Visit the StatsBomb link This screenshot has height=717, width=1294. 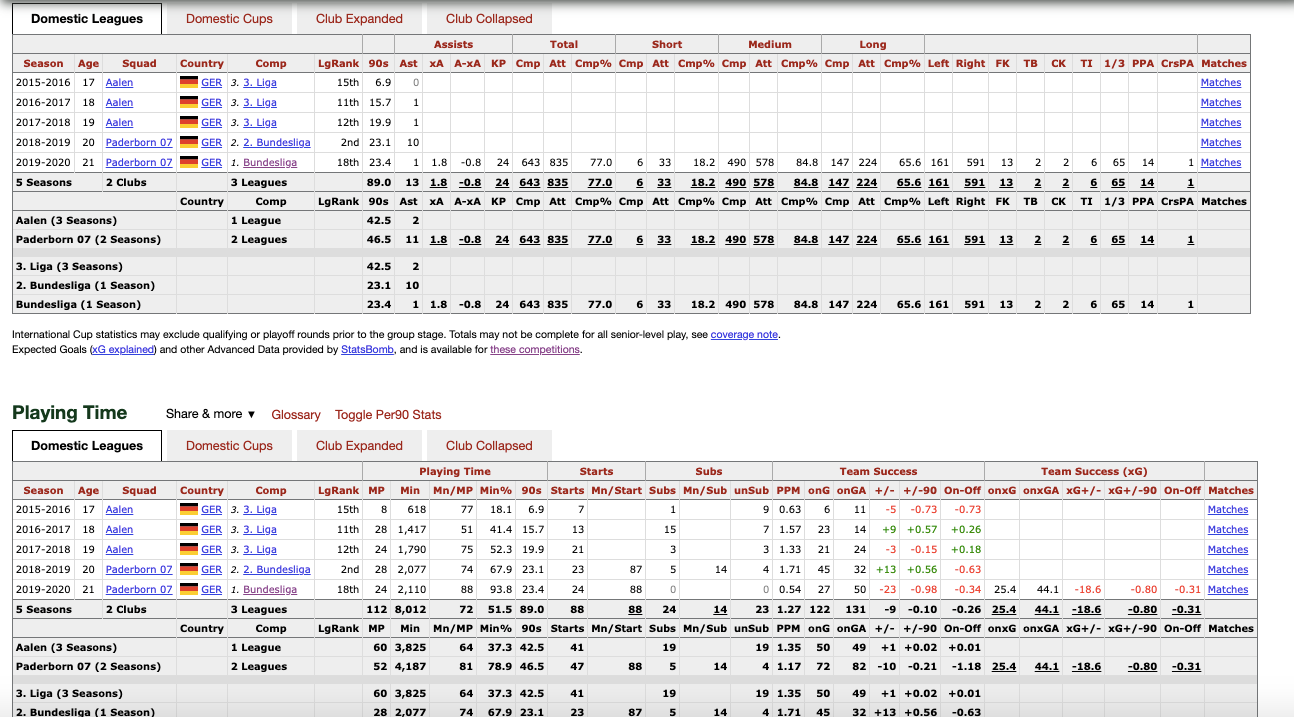367,350
